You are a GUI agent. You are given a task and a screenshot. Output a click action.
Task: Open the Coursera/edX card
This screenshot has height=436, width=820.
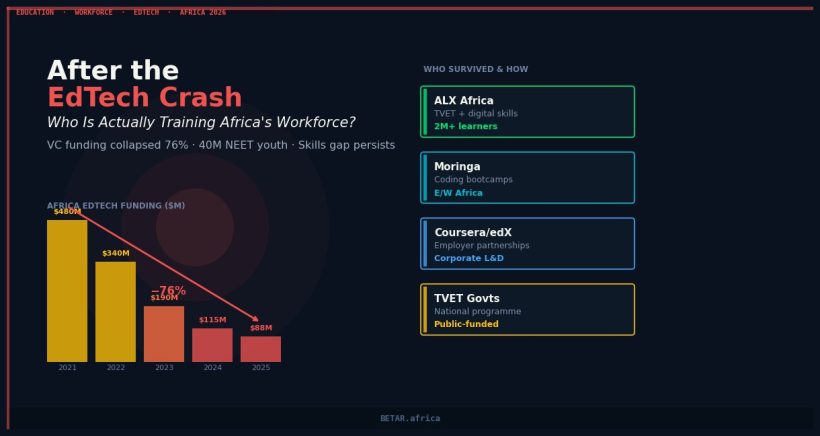(x=527, y=244)
